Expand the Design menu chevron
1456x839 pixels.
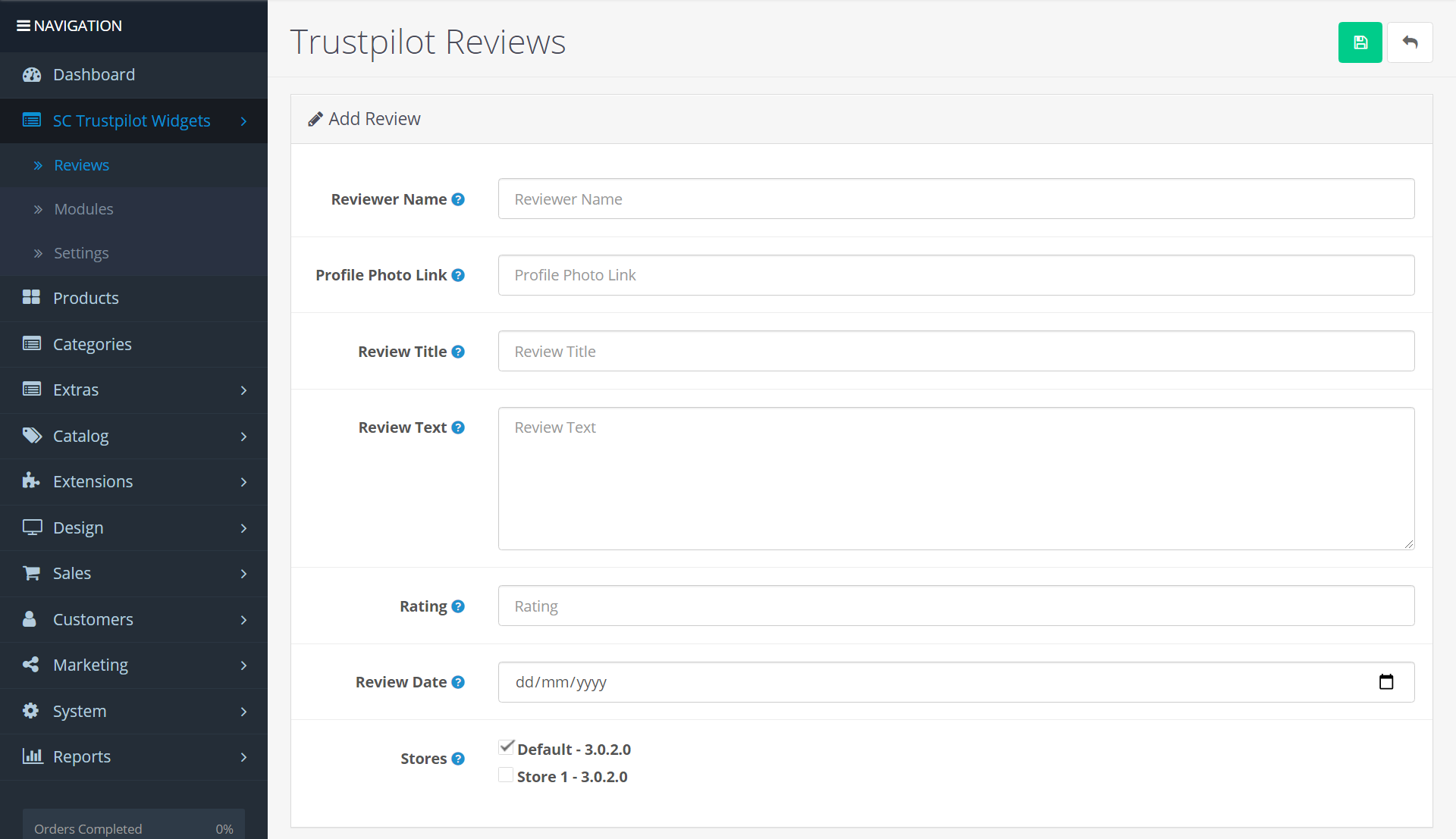pyautogui.click(x=243, y=528)
